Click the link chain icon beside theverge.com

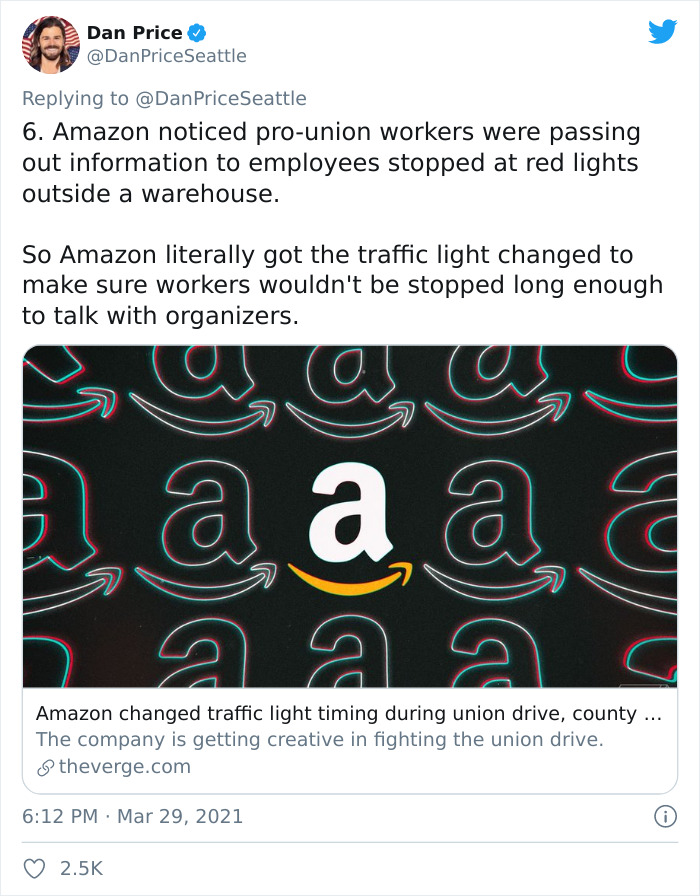pos(44,766)
